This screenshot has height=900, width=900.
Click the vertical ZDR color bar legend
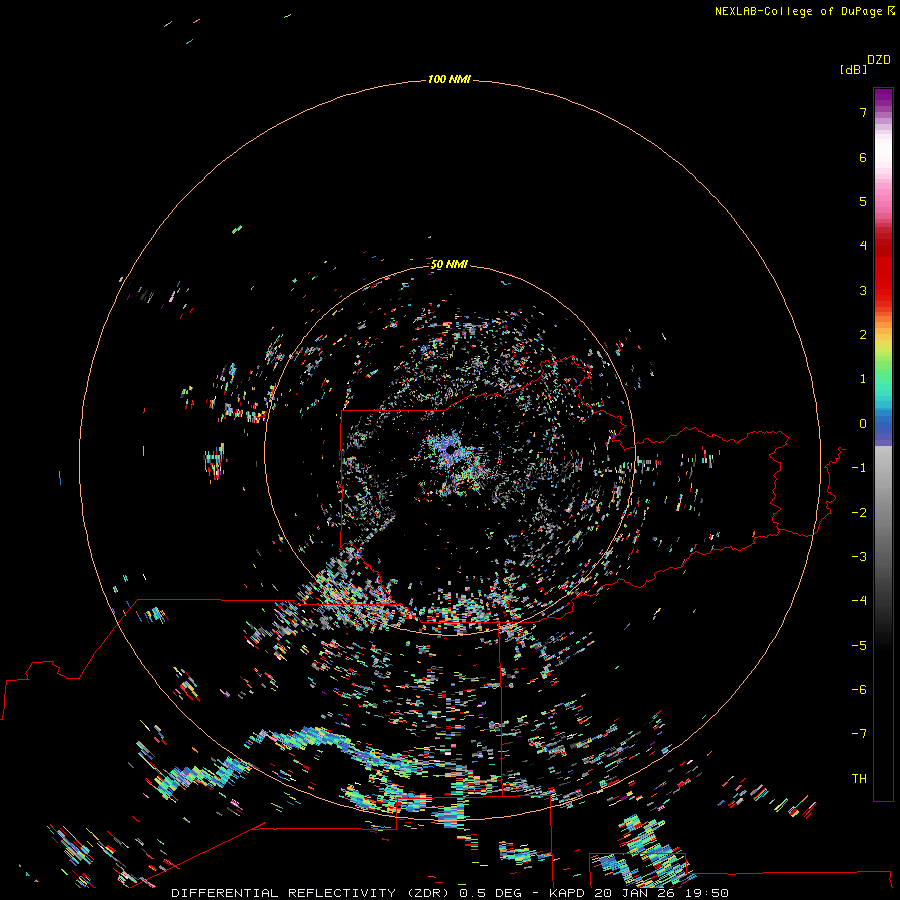tap(883, 444)
